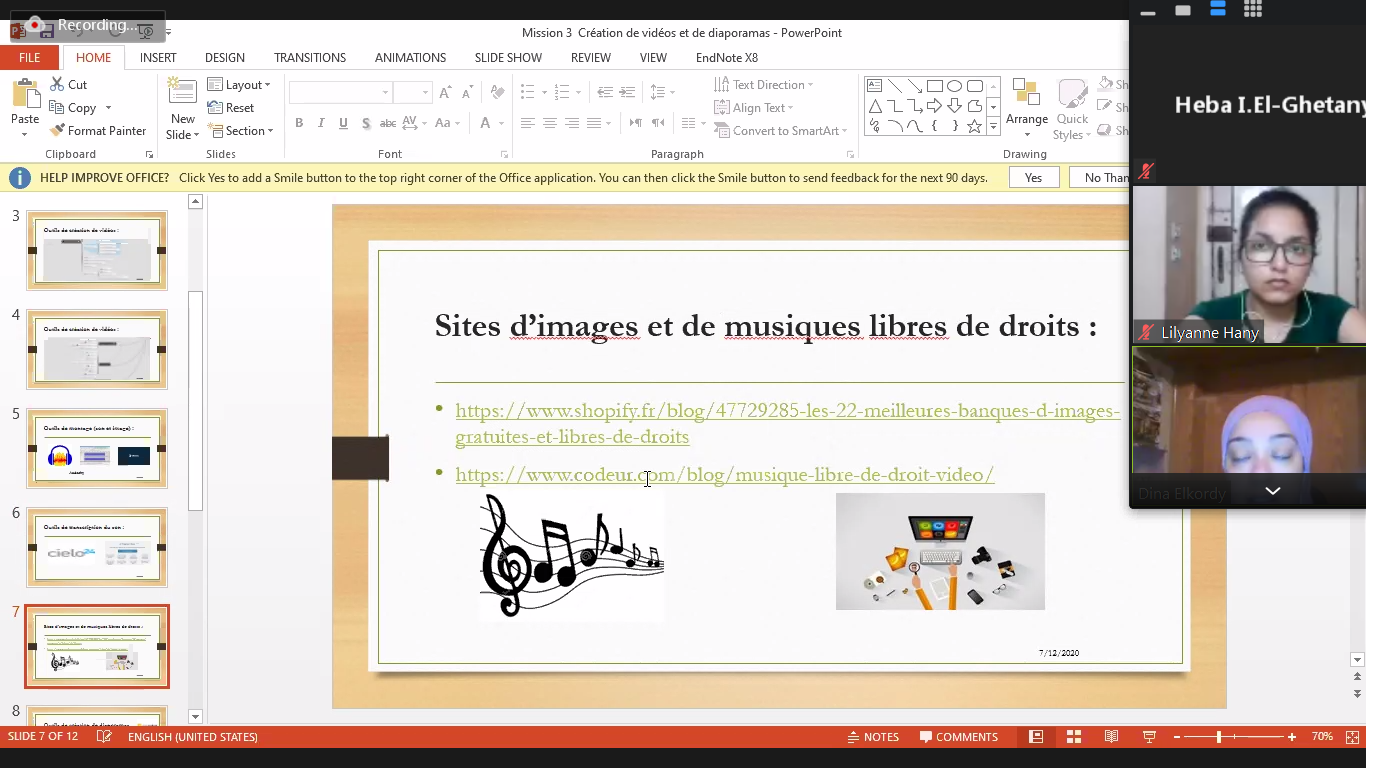Open the codeur.com musique libre link
The image size is (1376, 768).
(724, 475)
